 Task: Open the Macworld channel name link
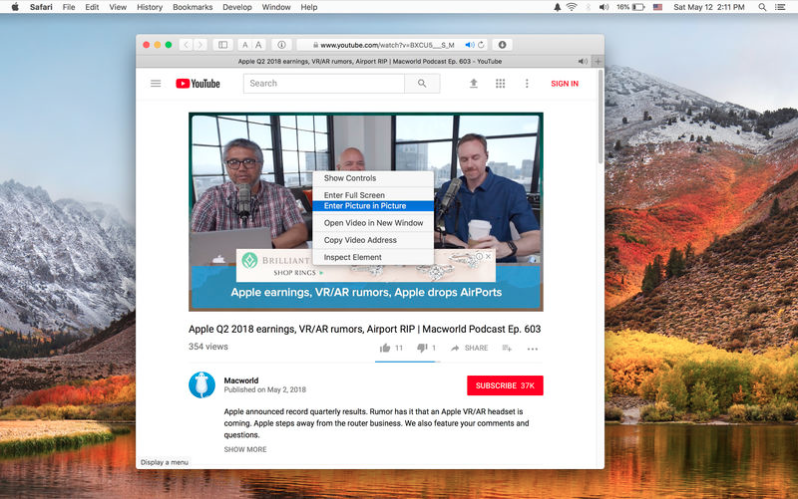tap(241, 380)
